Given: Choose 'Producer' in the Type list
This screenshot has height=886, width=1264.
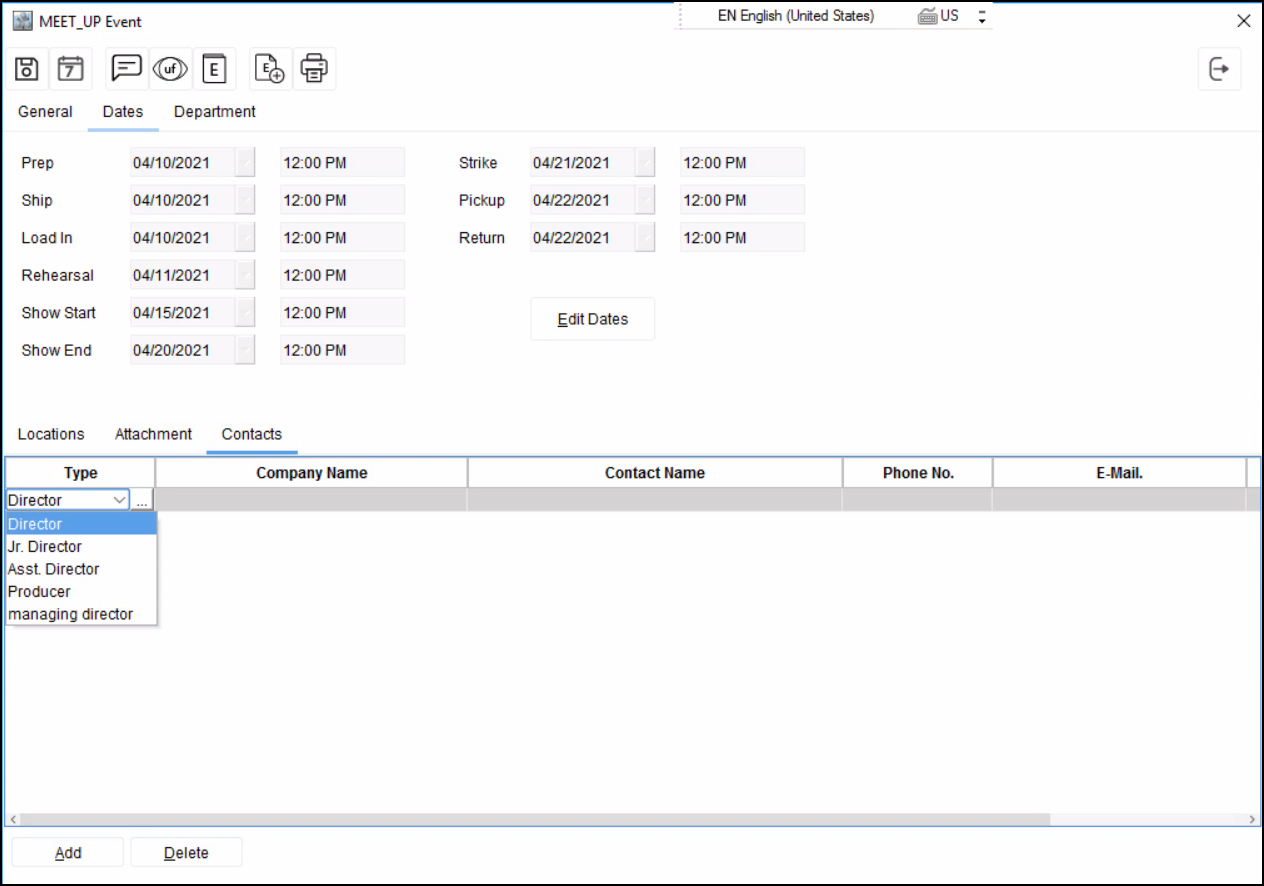Looking at the screenshot, I should [39, 592].
